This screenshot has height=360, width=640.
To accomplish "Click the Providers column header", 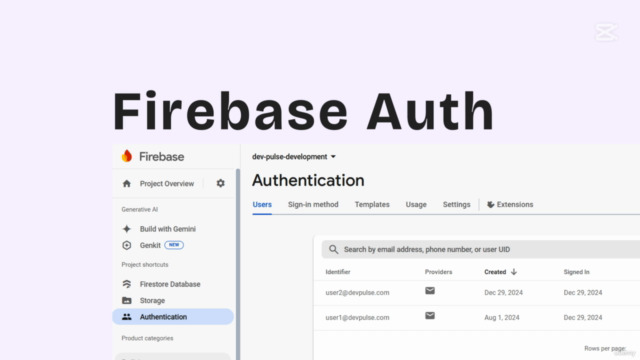I will 438,272.
